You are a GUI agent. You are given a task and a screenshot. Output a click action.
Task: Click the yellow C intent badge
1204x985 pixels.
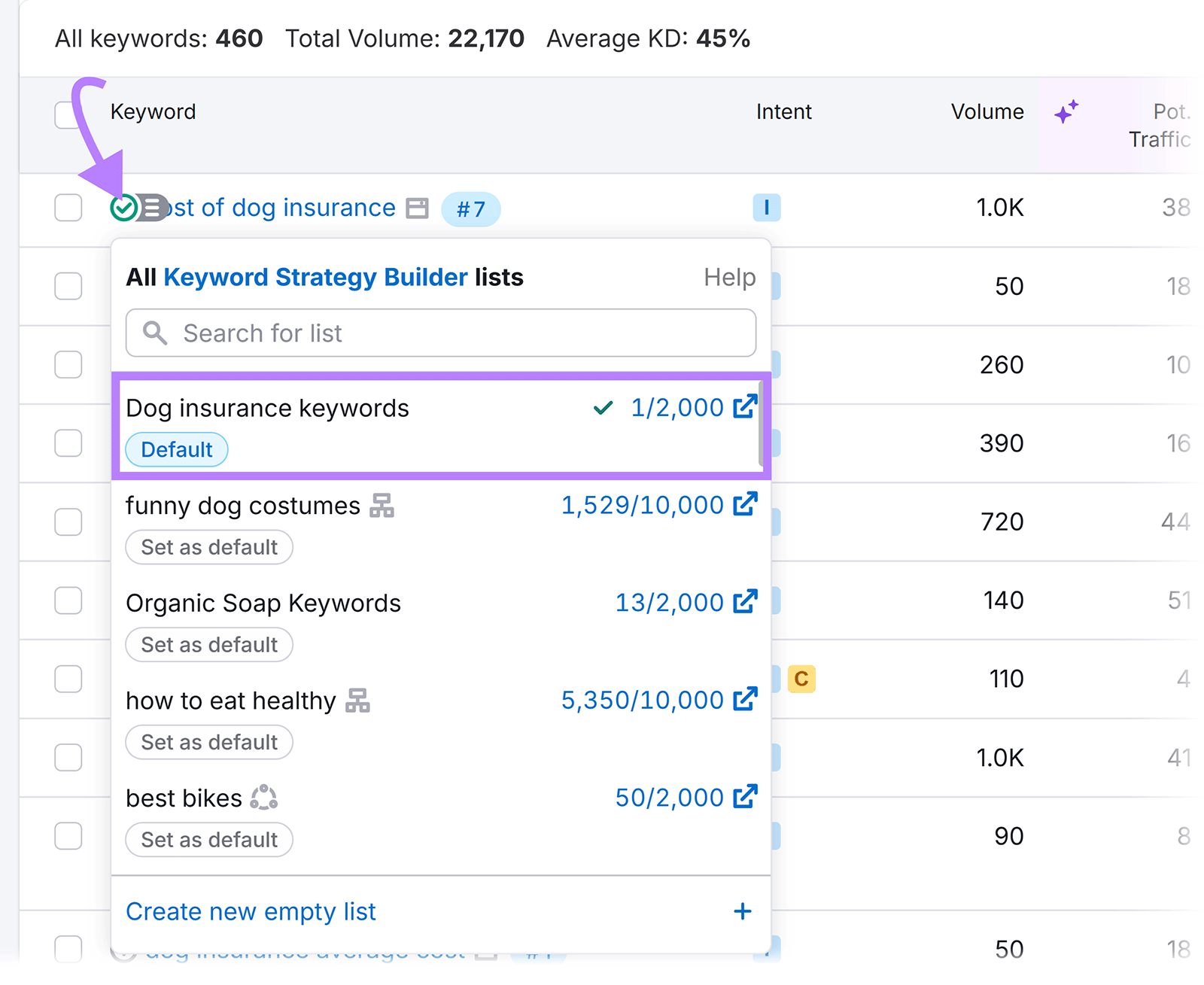click(801, 679)
